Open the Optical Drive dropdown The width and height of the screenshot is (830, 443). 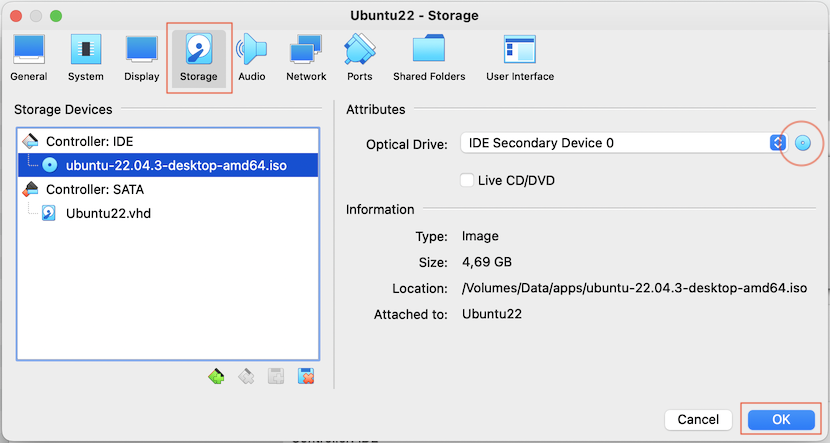[624, 143]
